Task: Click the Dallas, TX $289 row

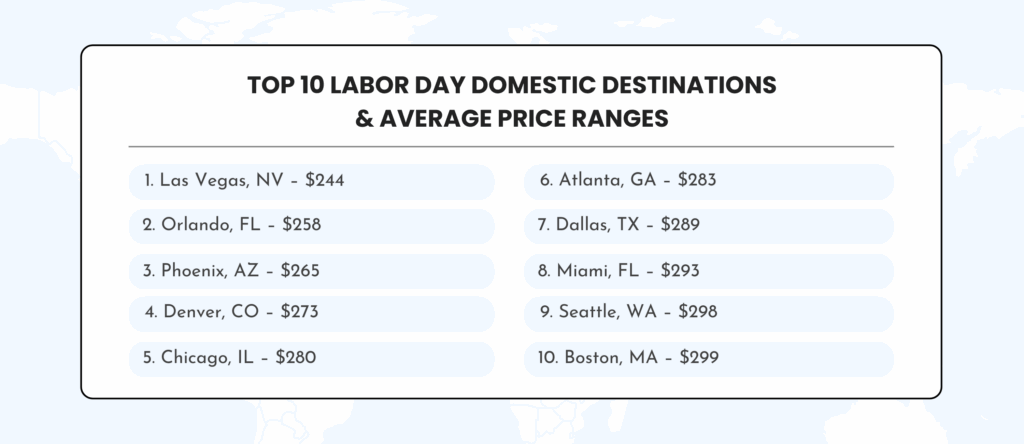Action: point(709,226)
